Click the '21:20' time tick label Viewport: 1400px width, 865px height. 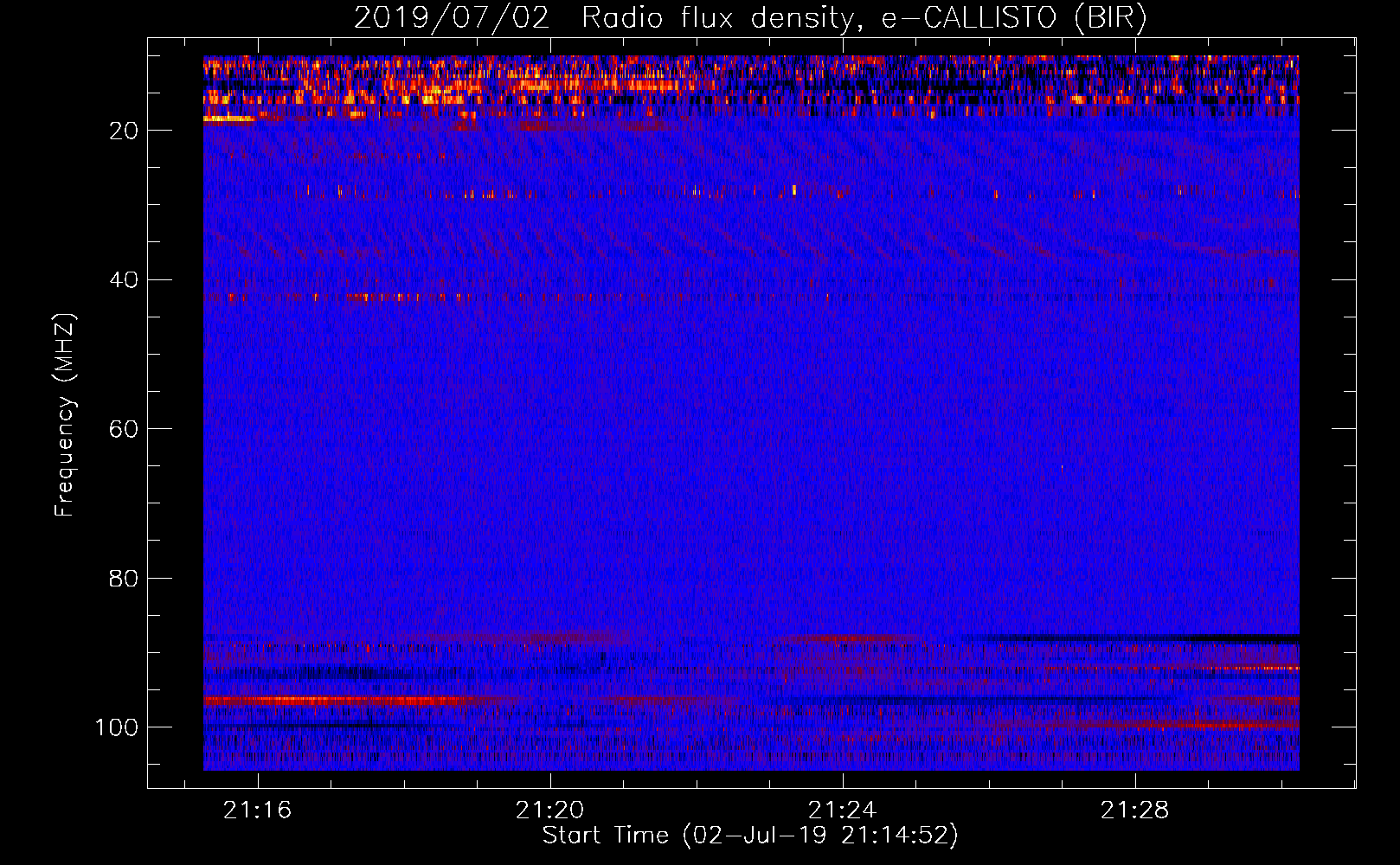(x=549, y=811)
